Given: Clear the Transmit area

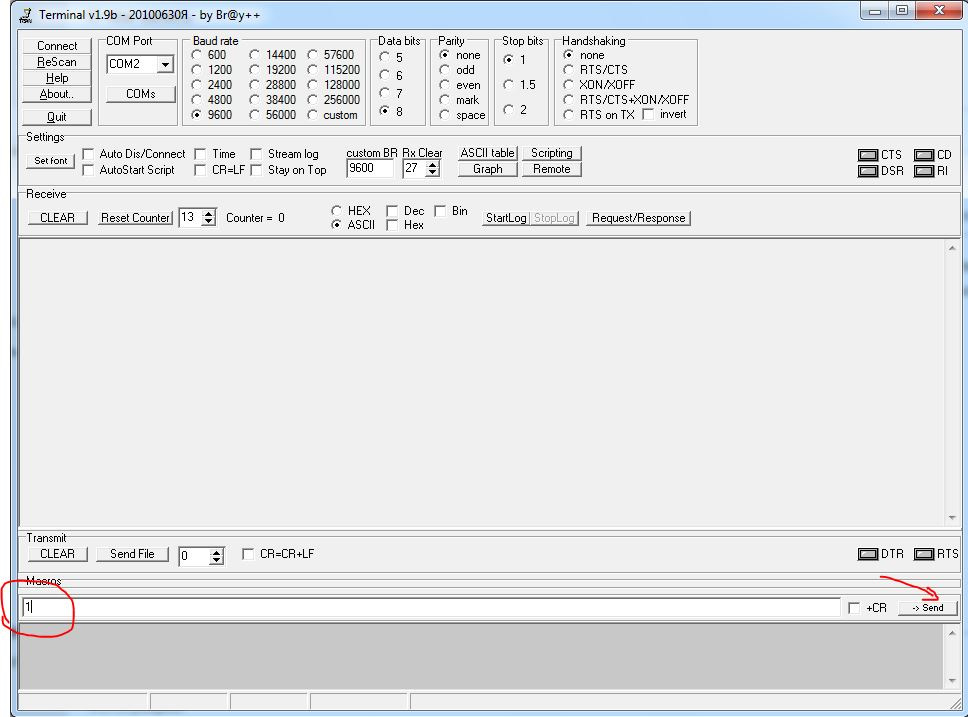Looking at the screenshot, I should pos(57,554).
